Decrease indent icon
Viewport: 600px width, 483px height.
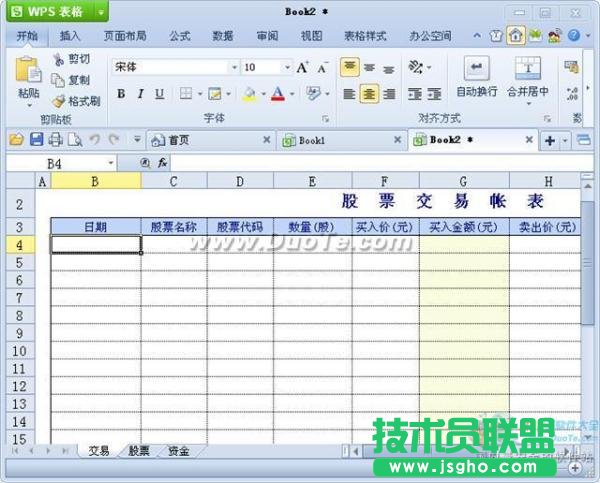click(x=415, y=94)
